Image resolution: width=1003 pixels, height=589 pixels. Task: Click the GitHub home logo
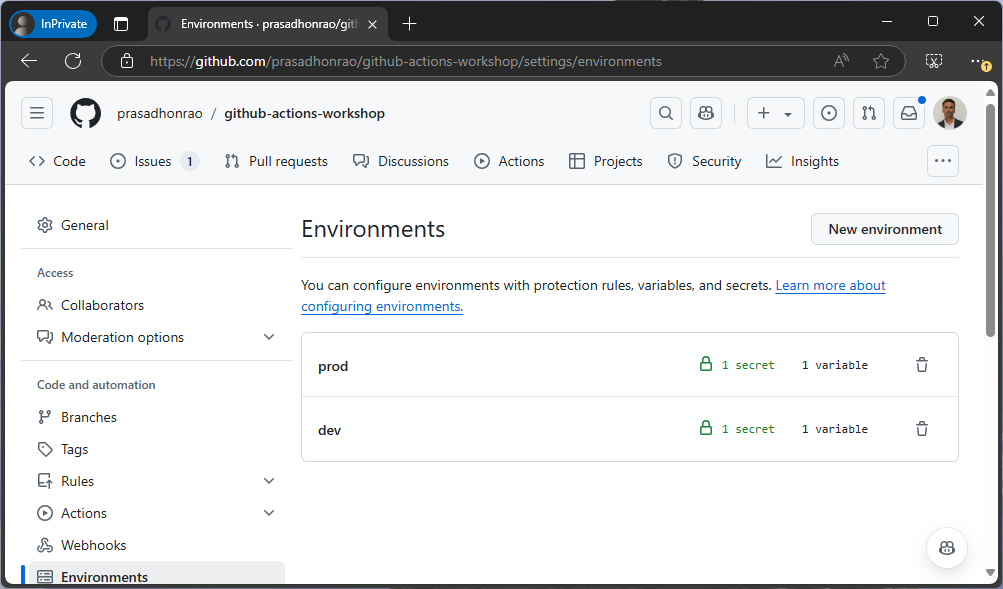pos(85,112)
